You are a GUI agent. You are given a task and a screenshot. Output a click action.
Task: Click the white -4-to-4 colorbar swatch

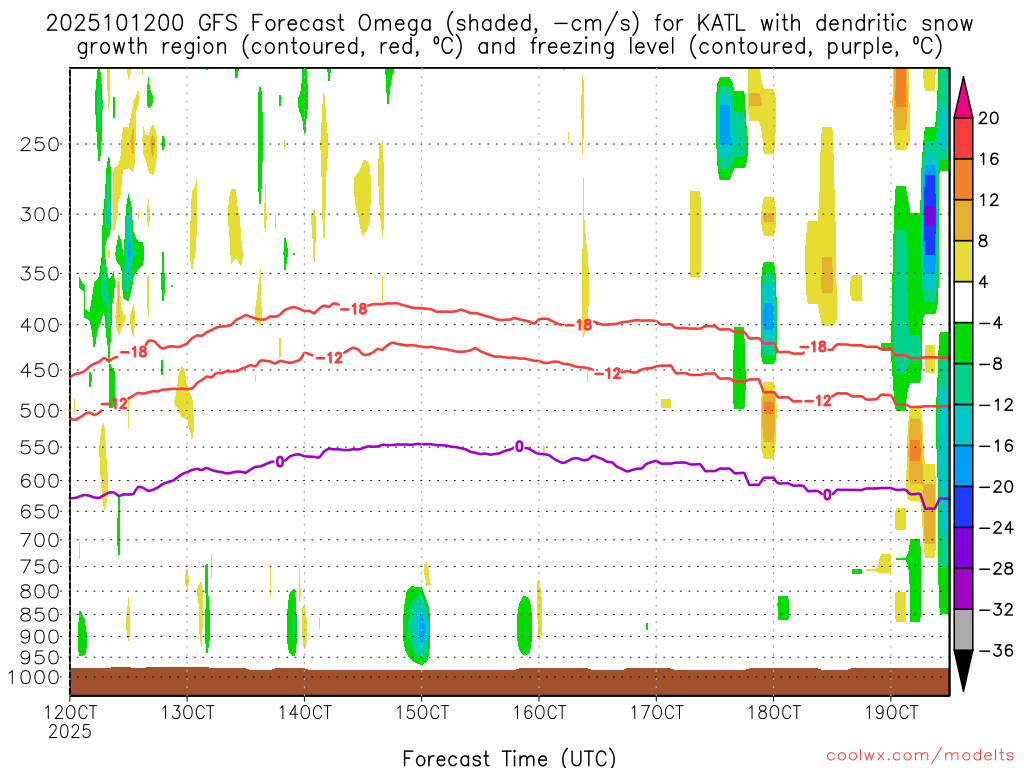(963, 302)
